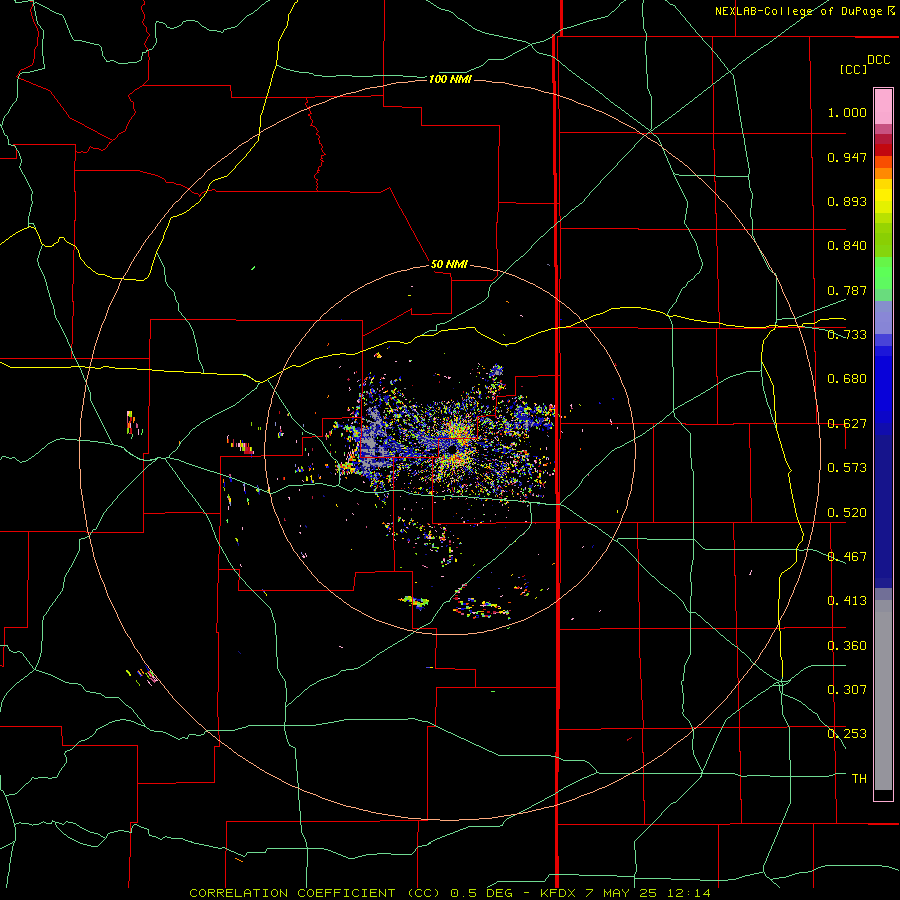The width and height of the screenshot is (900, 900).
Task: Click the NEXLAB-College of DuPage credit text
Action: (804, 11)
